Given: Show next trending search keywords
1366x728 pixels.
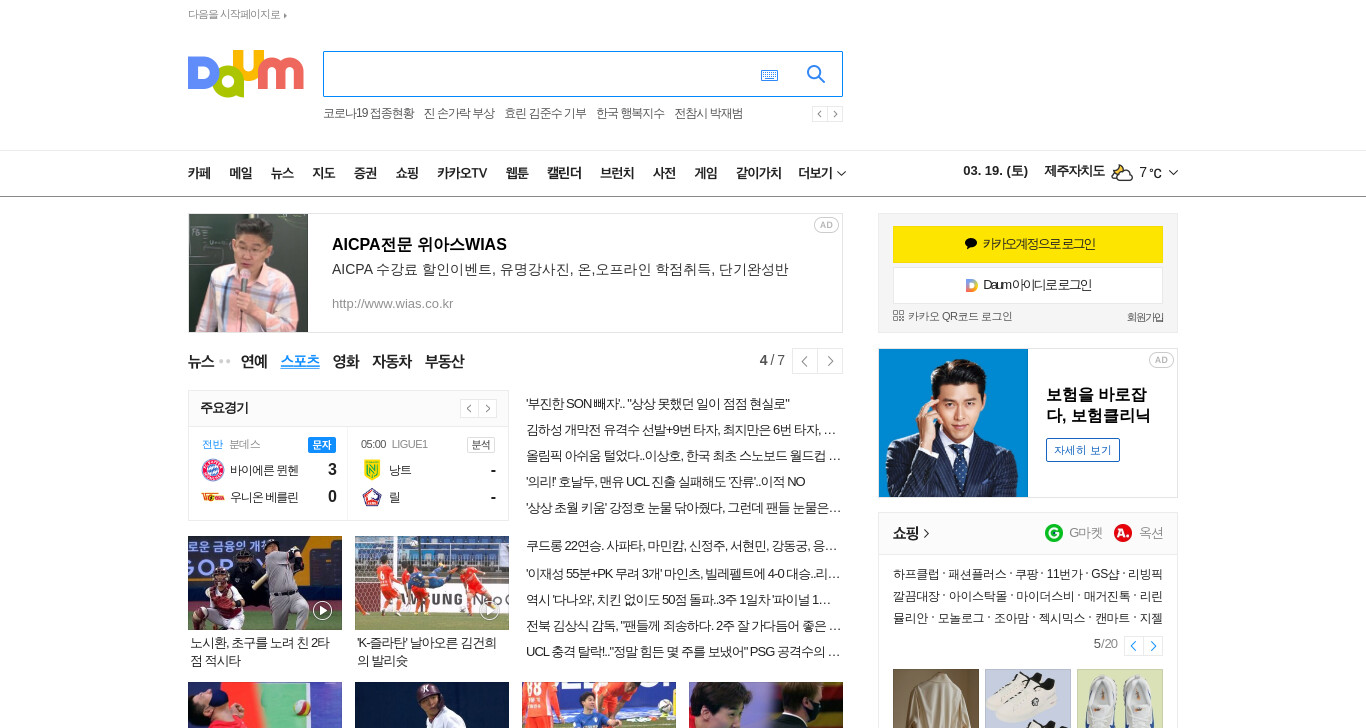Looking at the screenshot, I should [835, 114].
